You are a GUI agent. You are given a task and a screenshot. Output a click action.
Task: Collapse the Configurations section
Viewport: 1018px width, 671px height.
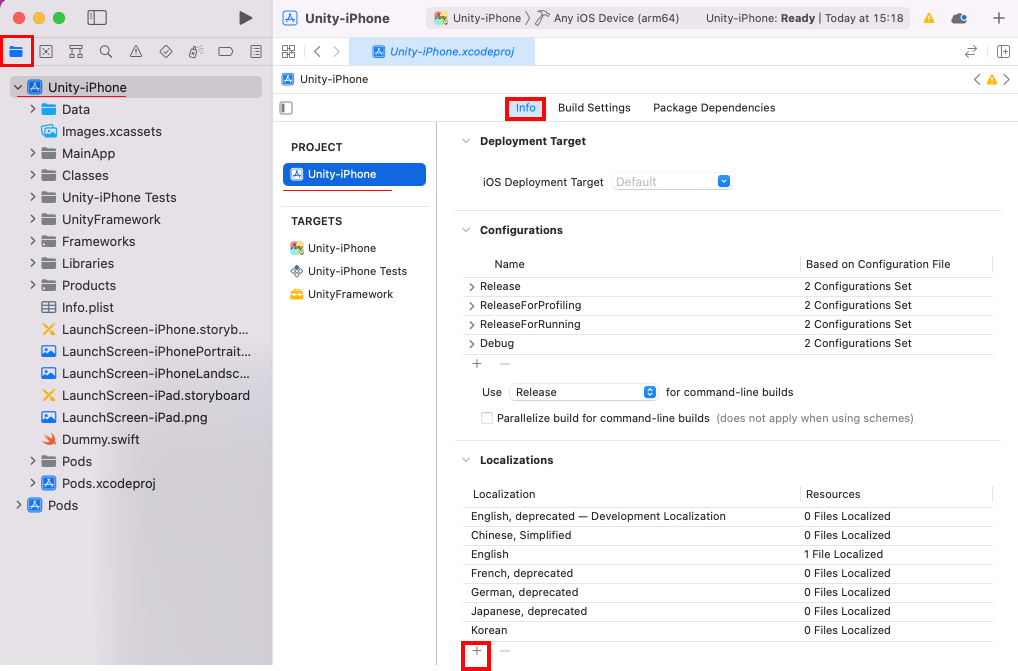click(466, 230)
